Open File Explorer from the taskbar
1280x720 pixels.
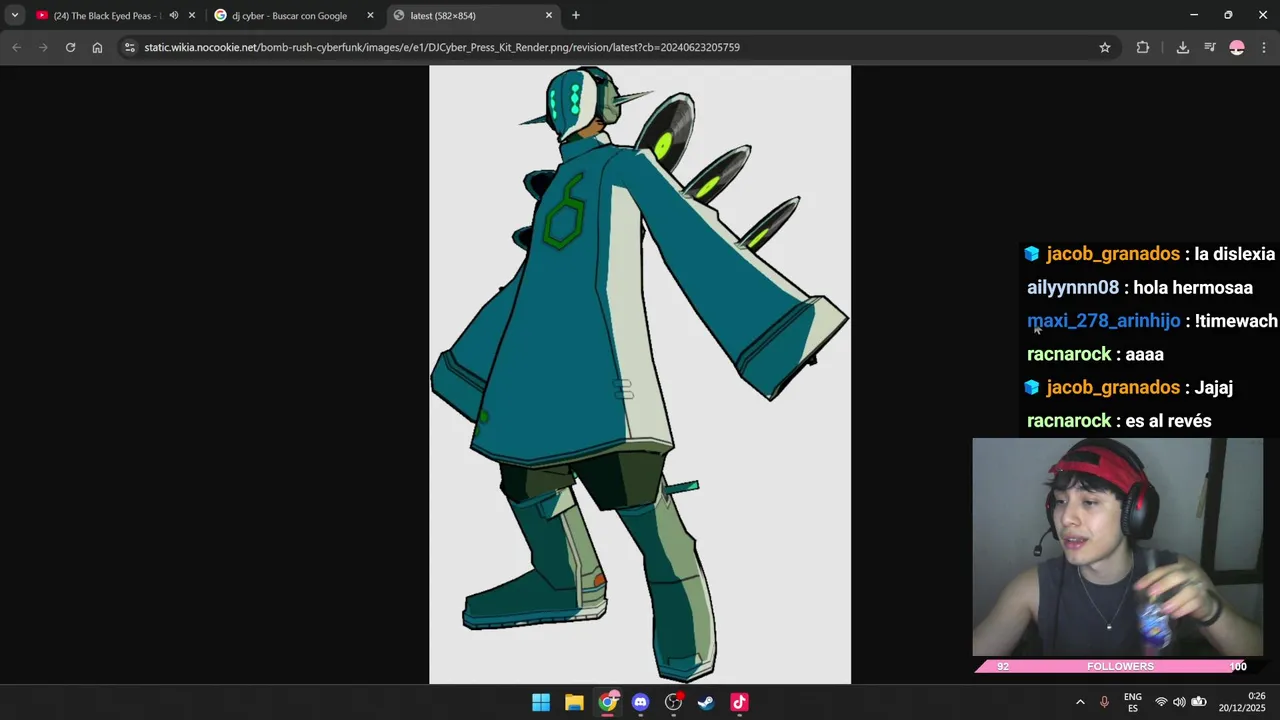click(574, 702)
